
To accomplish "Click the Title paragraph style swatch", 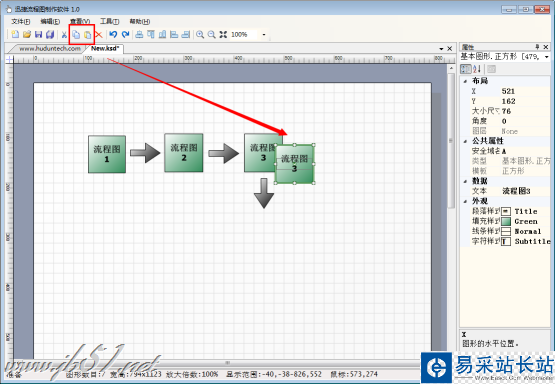I will (x=506, y=211).
